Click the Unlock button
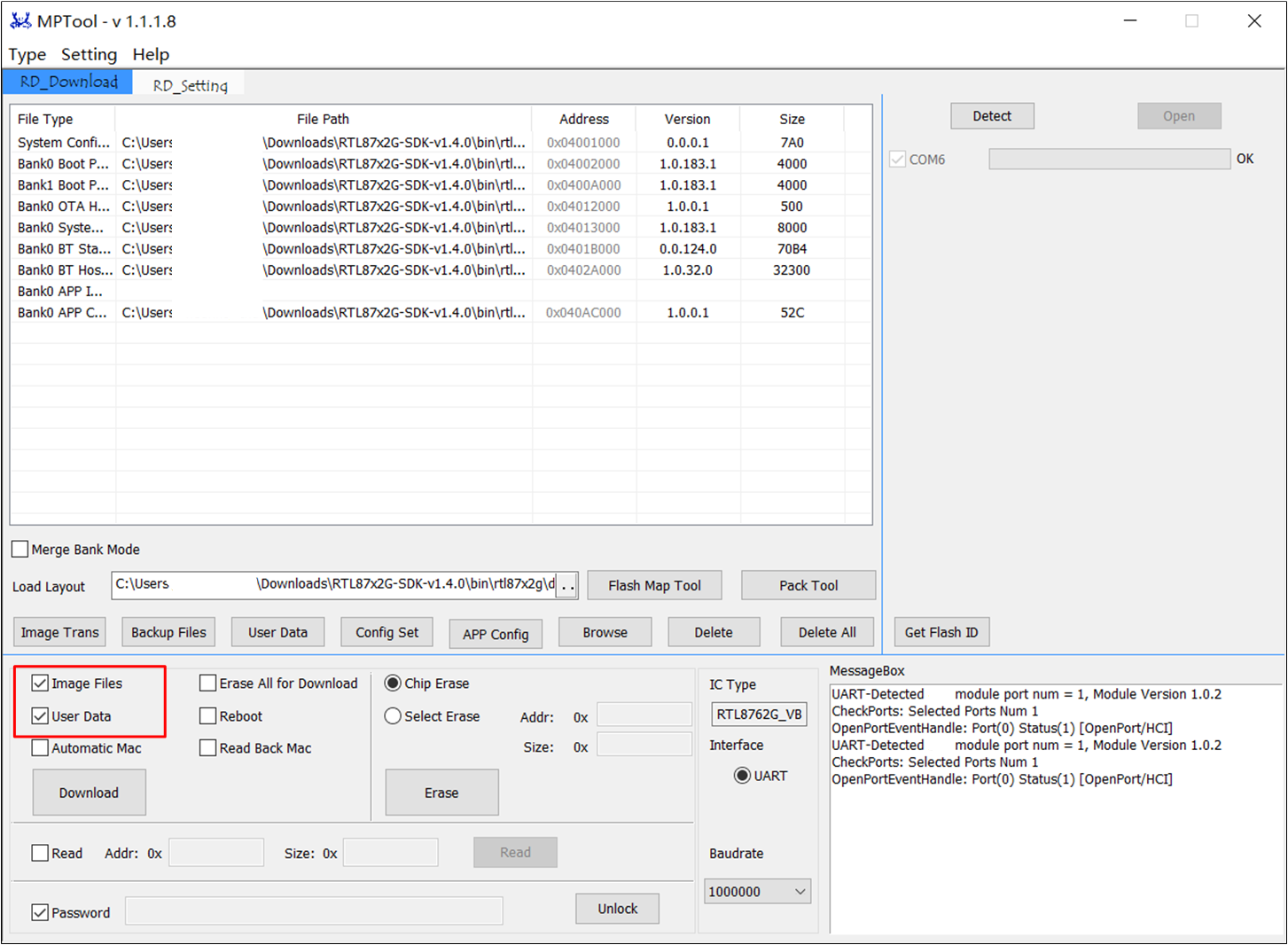1288x945 pixels. (x=617, y=910)
